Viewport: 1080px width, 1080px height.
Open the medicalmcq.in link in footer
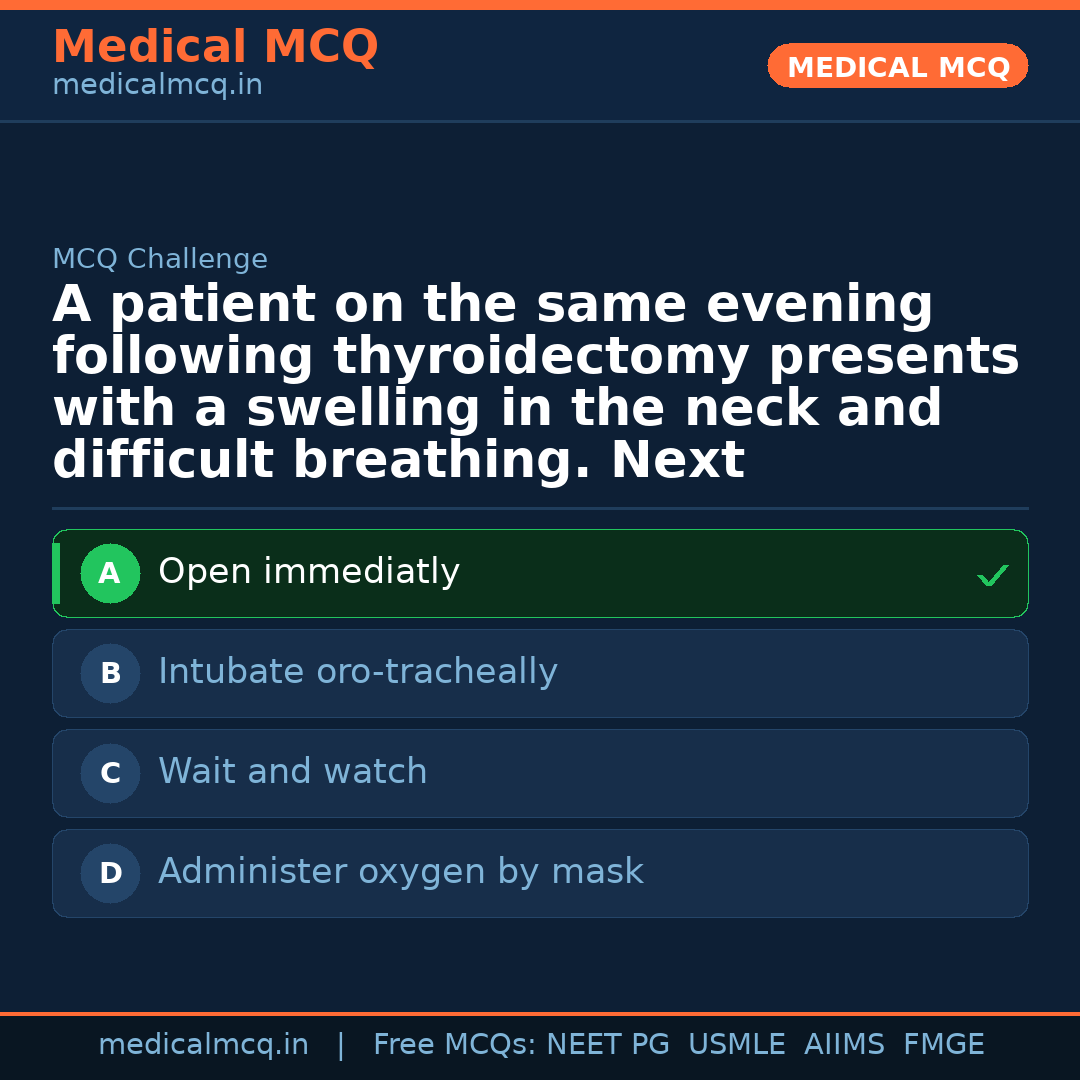point(203,1045)
